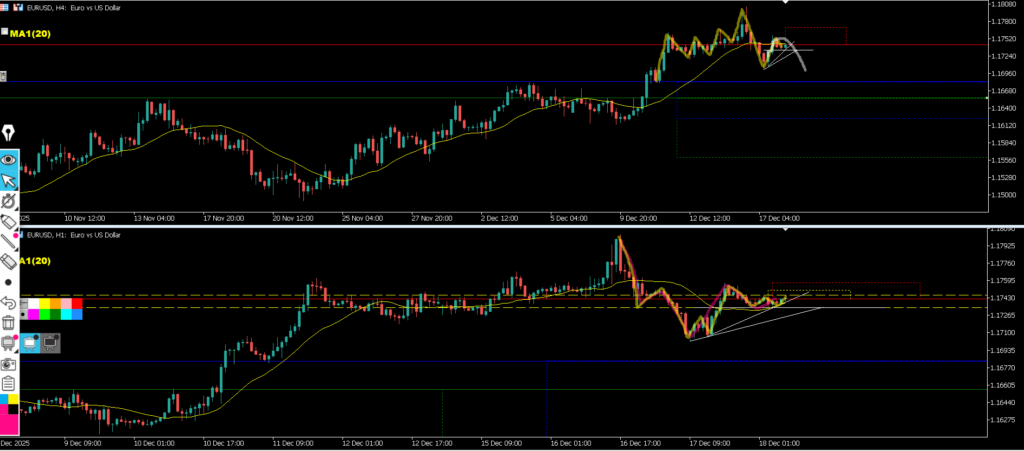Pick the white color swatch
Viewport: 1024px width, 451px height.
[x=33, y=304]
